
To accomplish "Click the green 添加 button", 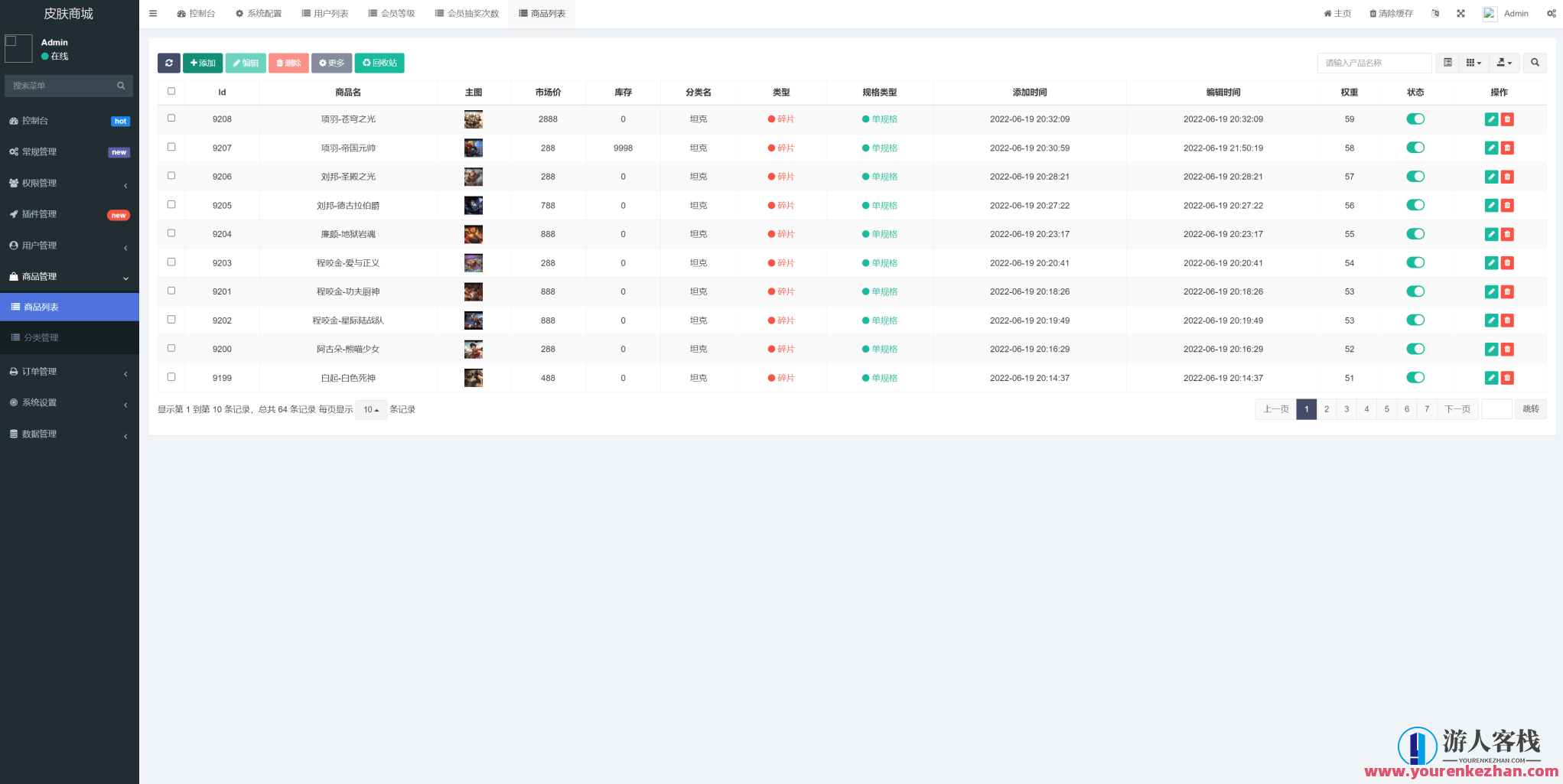I will [203, 63].
